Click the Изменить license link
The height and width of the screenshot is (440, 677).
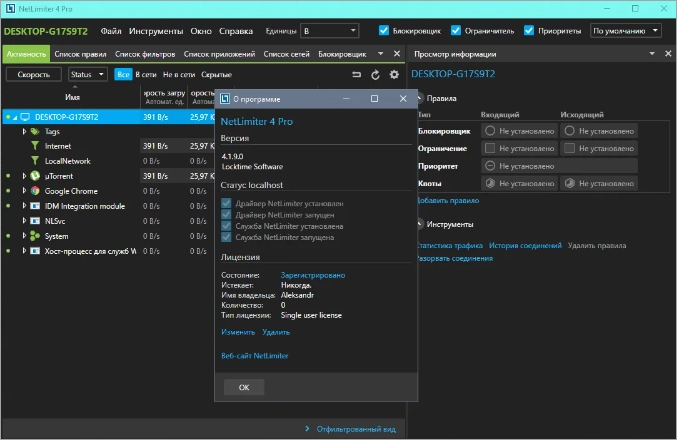pos(238,332)
